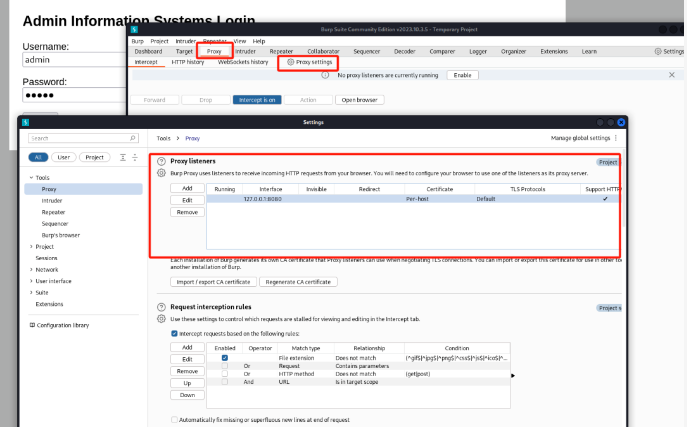Image resolution: width=687 pixels, height=427 pixels.
Task: Select Burp's browser in the Settings tree
Action: coord(60,235)
